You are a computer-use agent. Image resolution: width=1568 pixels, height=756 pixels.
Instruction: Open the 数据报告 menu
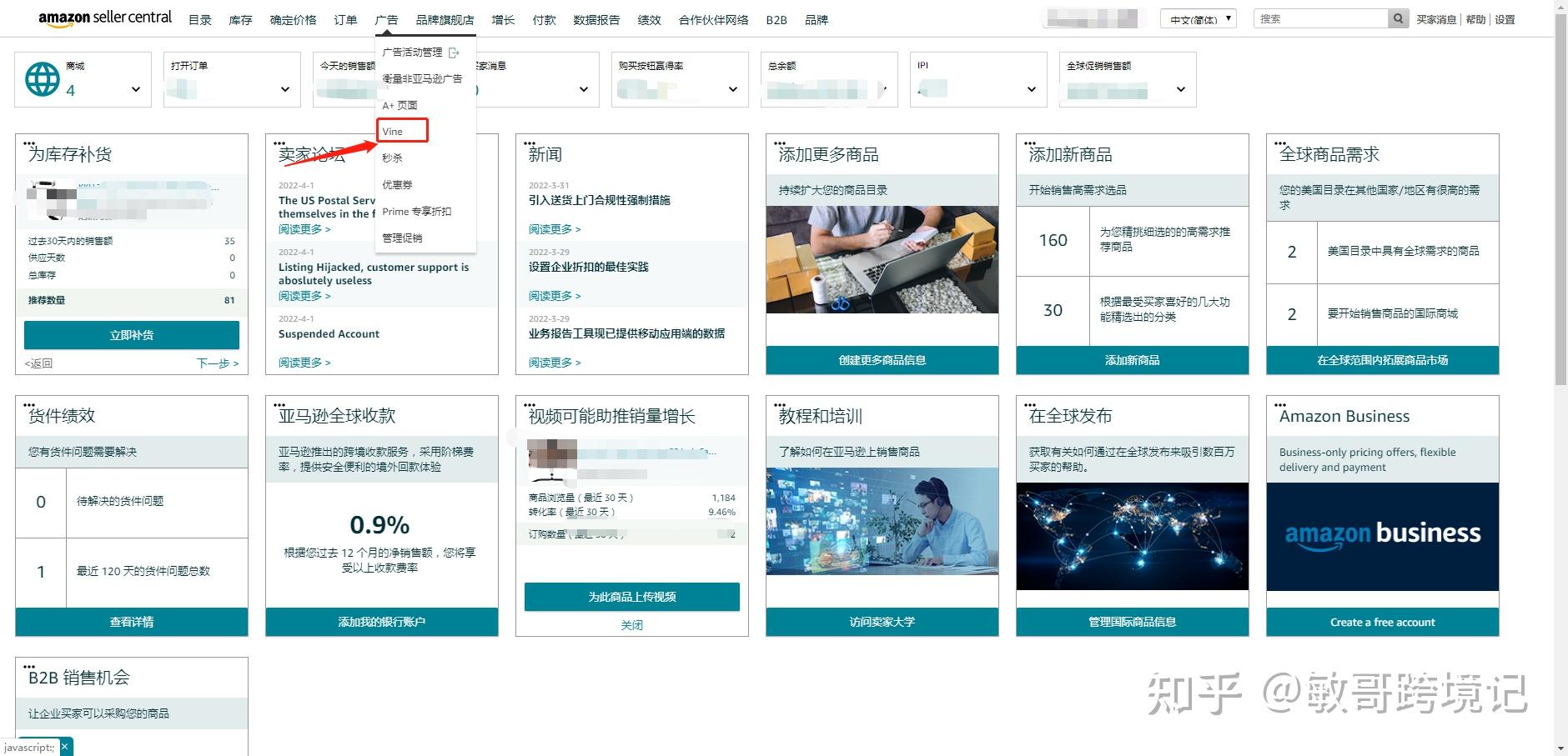tap(596, 20)
